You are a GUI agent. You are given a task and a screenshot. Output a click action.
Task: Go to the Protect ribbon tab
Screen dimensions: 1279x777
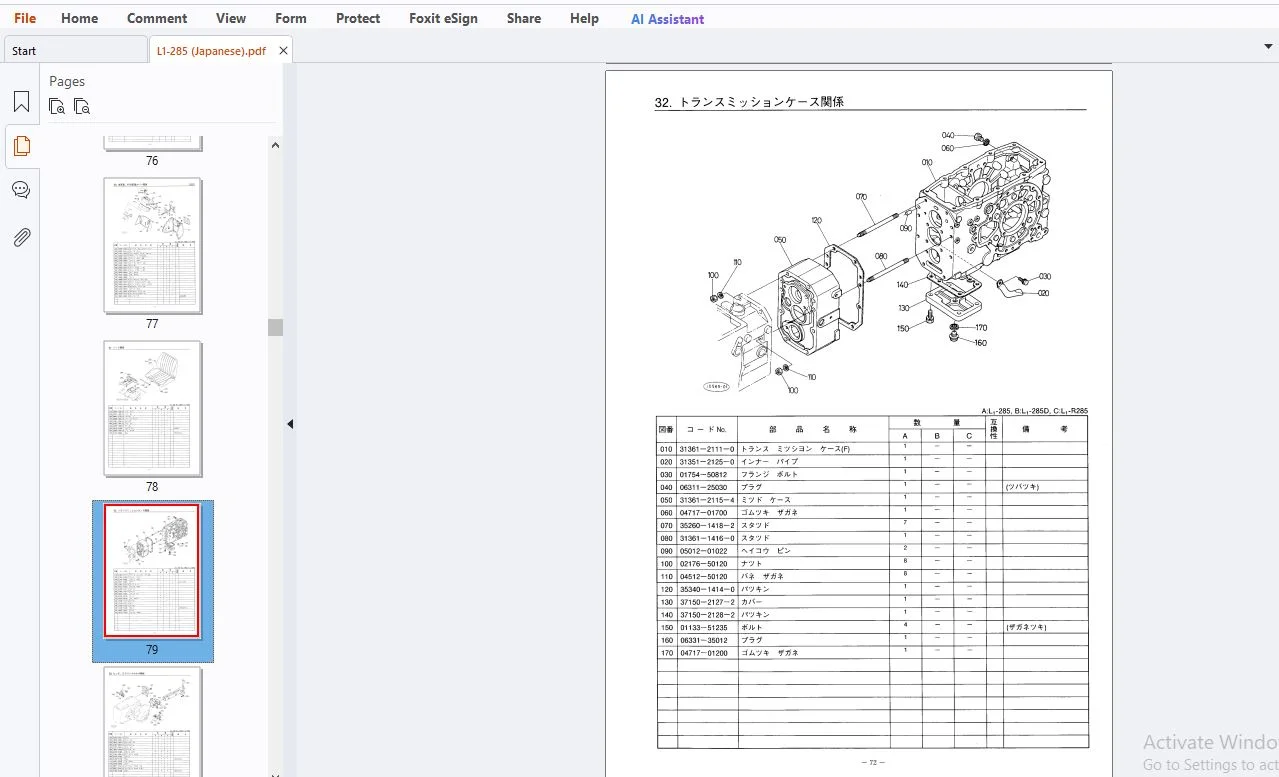click(358, 18)
